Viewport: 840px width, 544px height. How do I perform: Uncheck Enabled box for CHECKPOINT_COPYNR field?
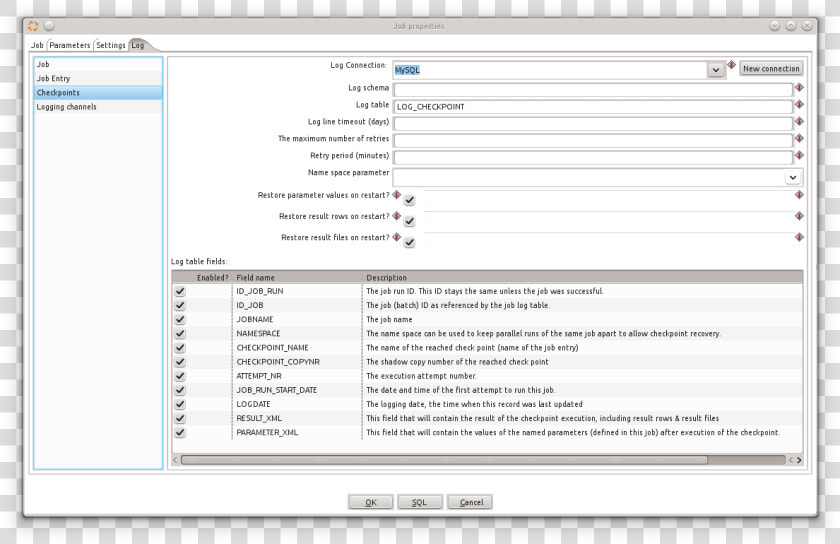180,362
